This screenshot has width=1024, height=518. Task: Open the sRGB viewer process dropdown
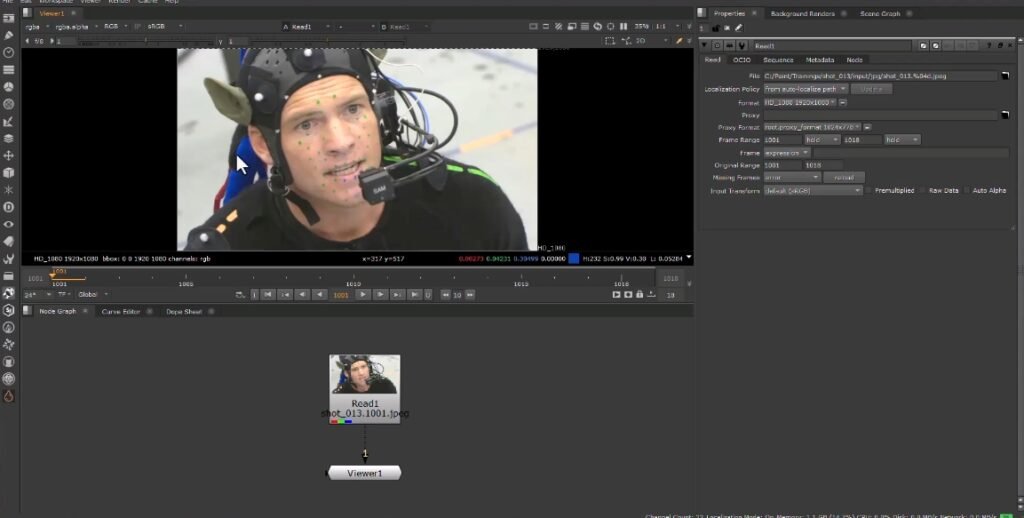click(165, 27)
